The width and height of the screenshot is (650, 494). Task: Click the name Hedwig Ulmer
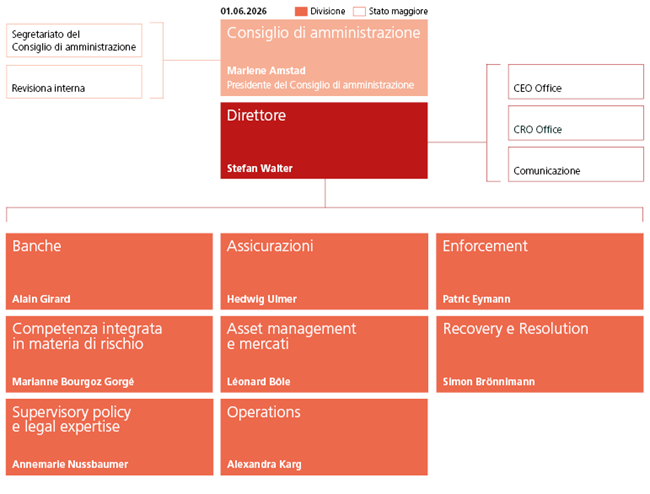262,299
